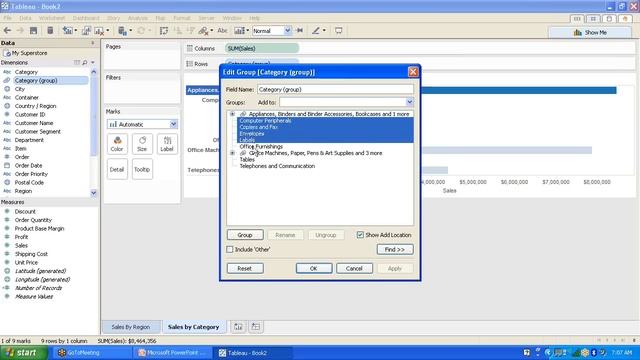Click the Find Field magnifier in Dimensions
The width and height of the screenshot is (640, 360).
[85, 63]
